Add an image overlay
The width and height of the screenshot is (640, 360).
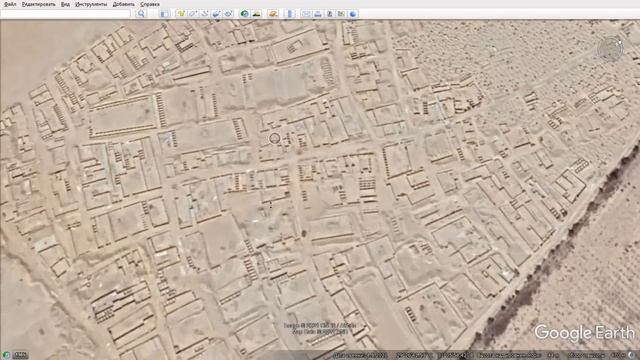click(x=217, y=14)
